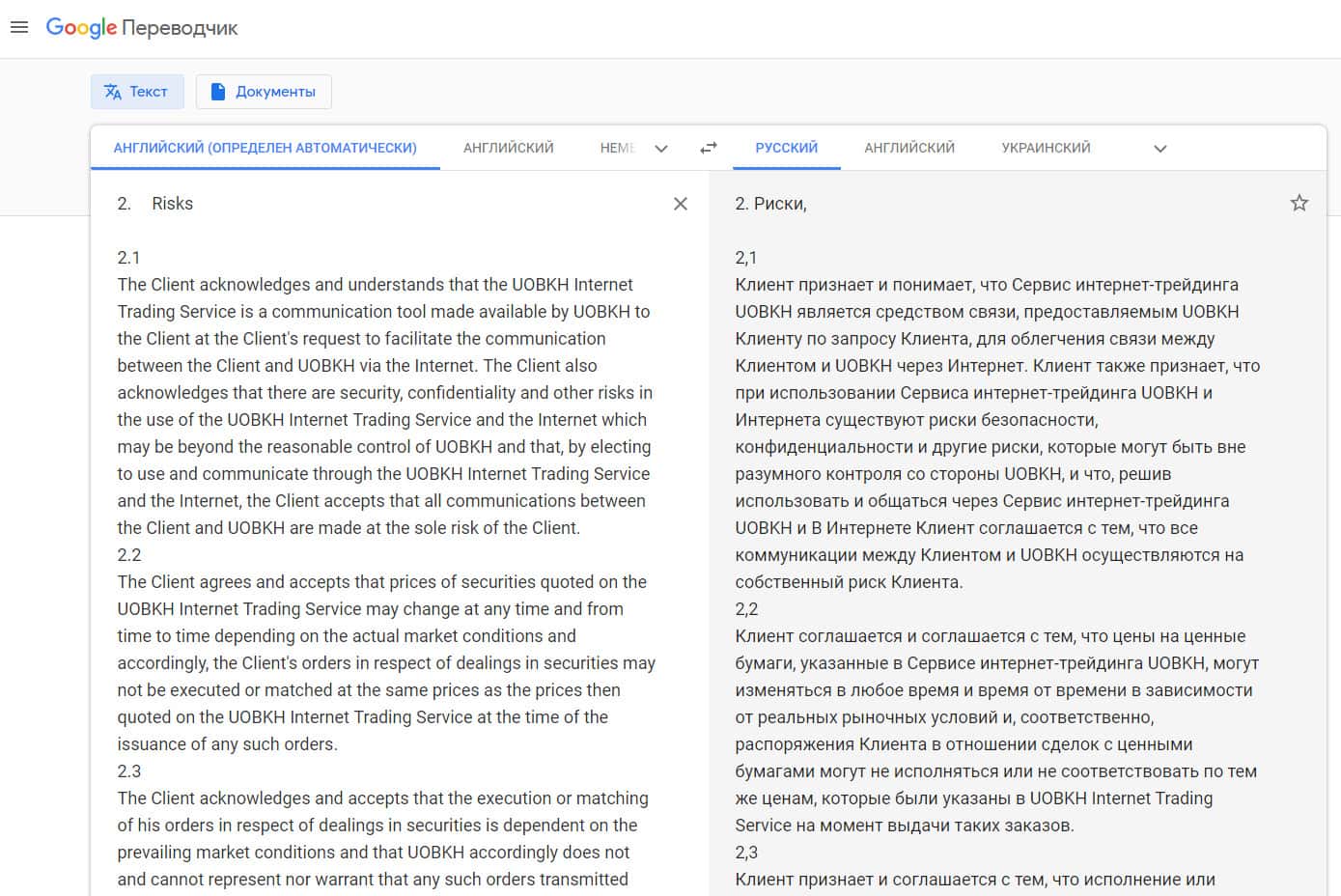Expand the target language list chevron
Viewport: 1341px width, 896px height.
[x=1160, y=149]
